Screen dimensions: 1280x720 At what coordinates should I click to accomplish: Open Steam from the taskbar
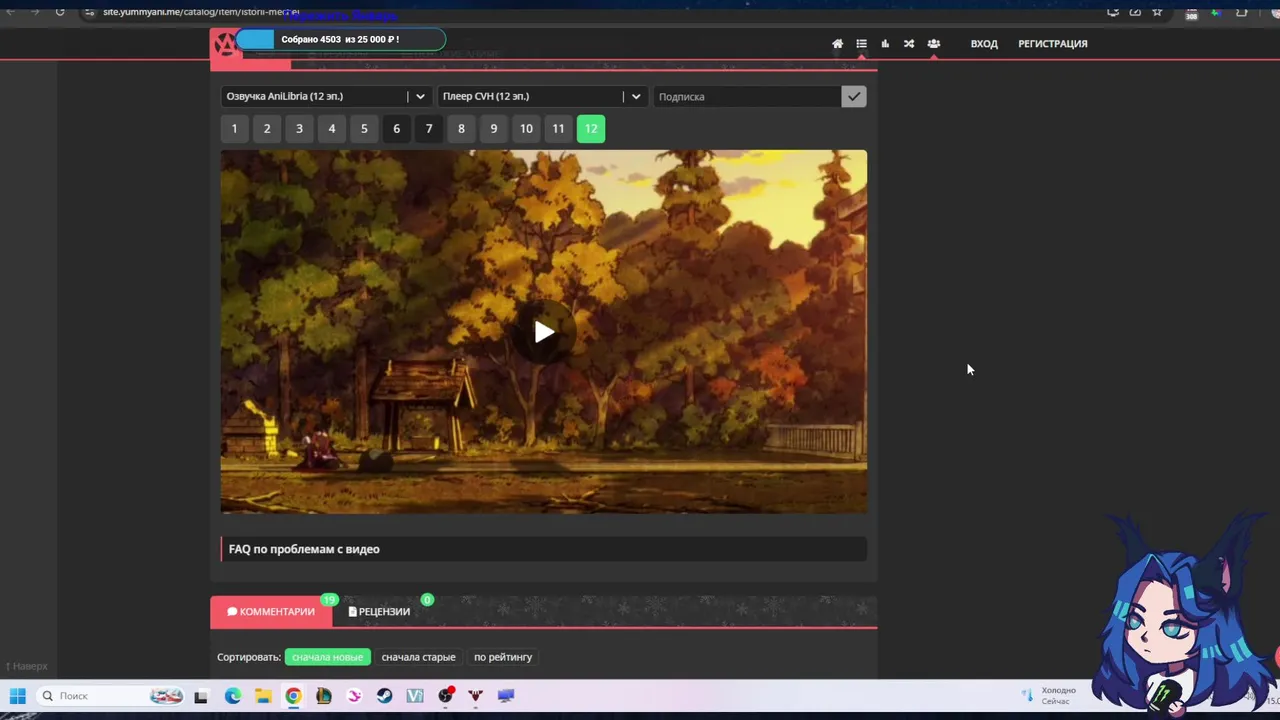point(385,696)
